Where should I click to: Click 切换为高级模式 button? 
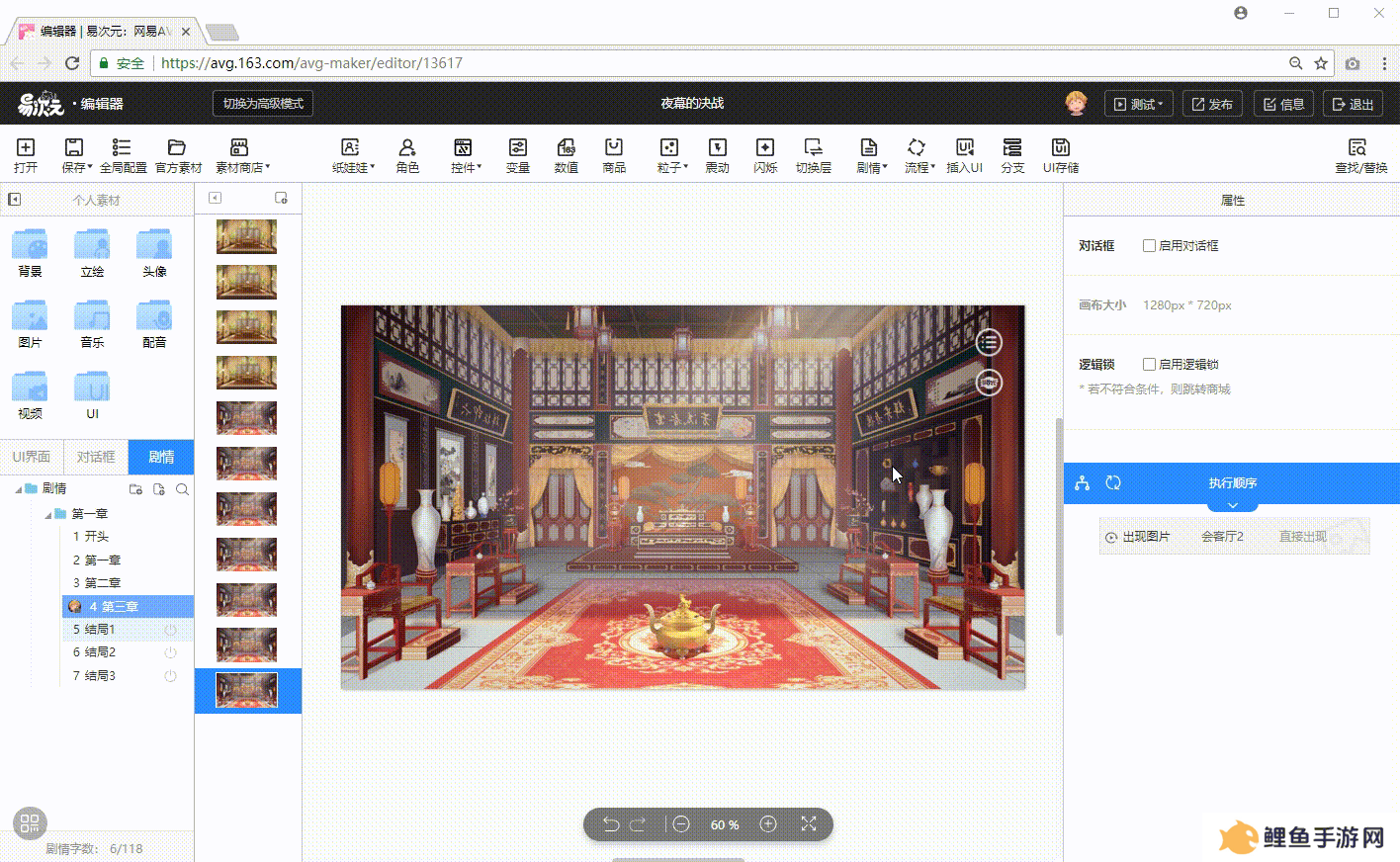pyautogui.click(x=263, y=103)
